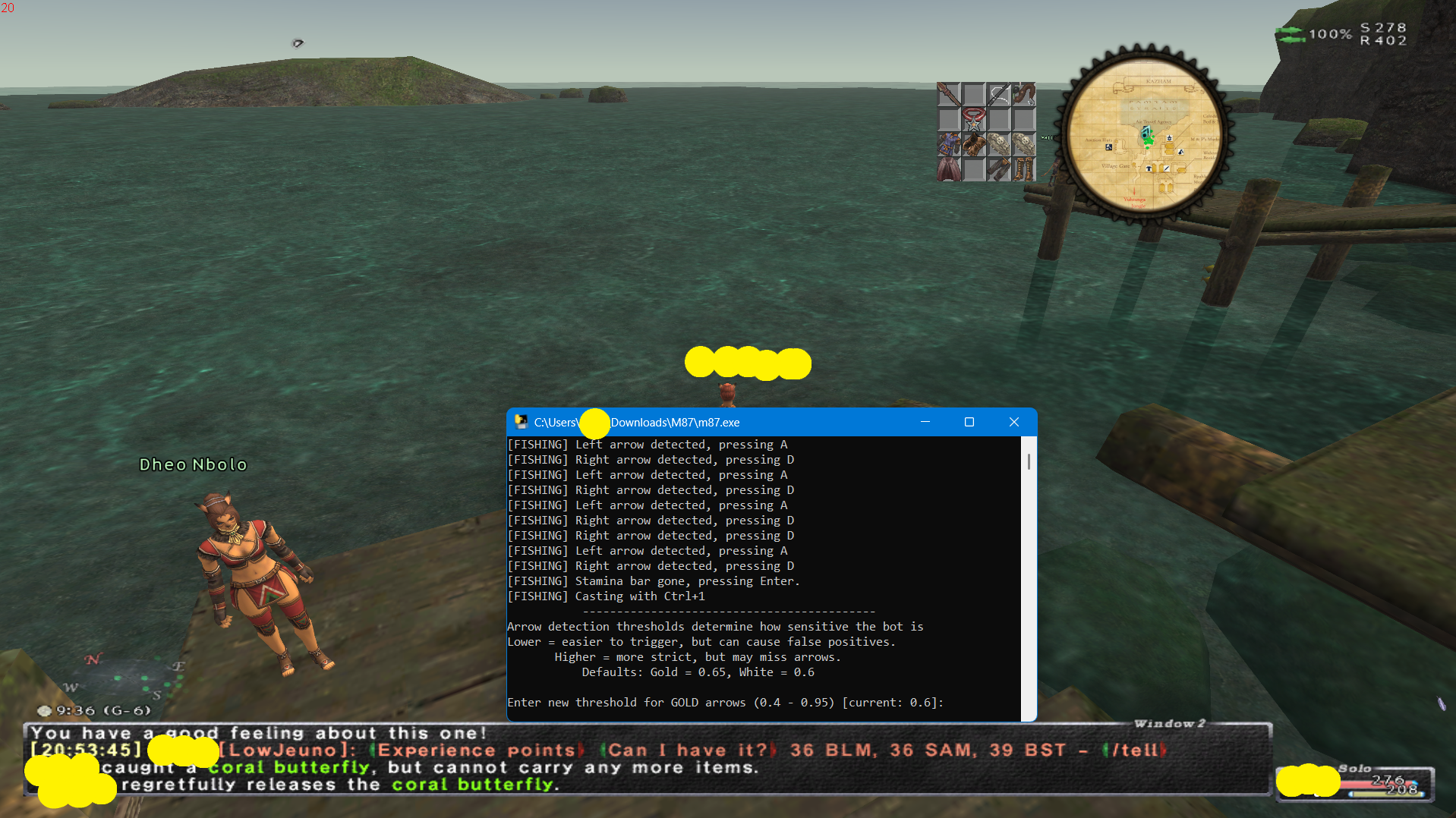Click 'coral butterfly' in the caught message

(288, 767)
